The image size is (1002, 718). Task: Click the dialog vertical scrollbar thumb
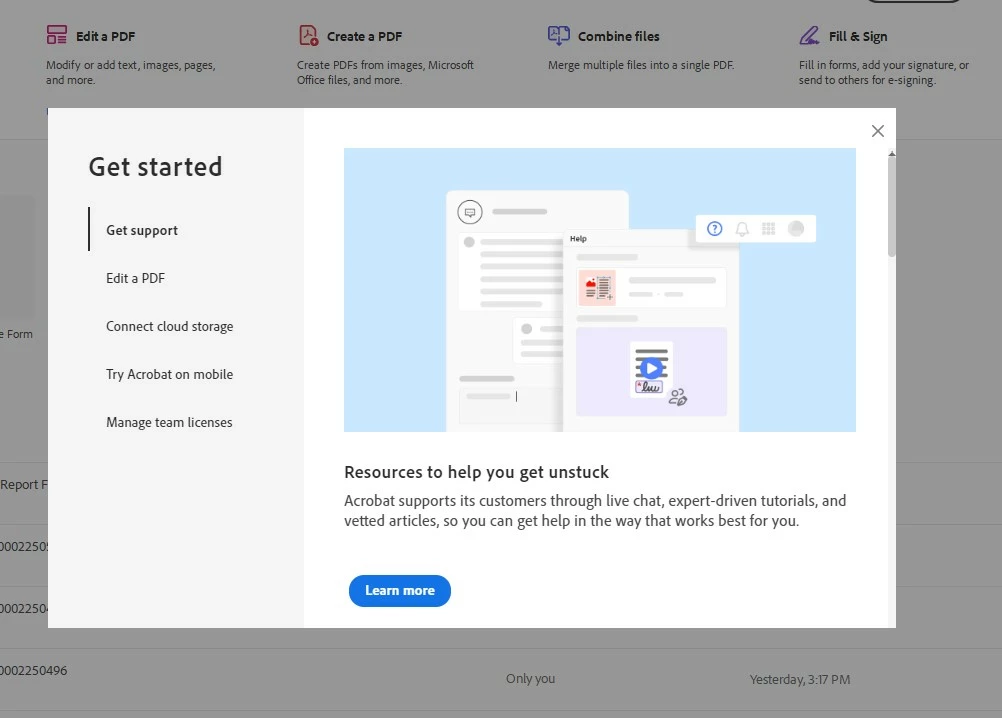coord(891,207)
